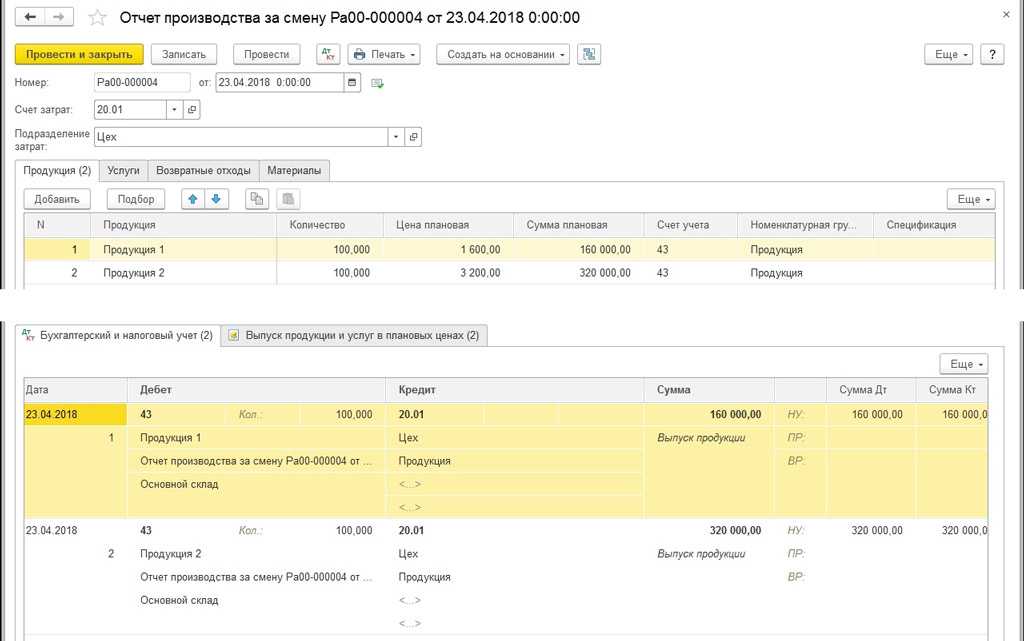Click the Кредит column header
1024x641 pixels.
click(x=515, y=390)
